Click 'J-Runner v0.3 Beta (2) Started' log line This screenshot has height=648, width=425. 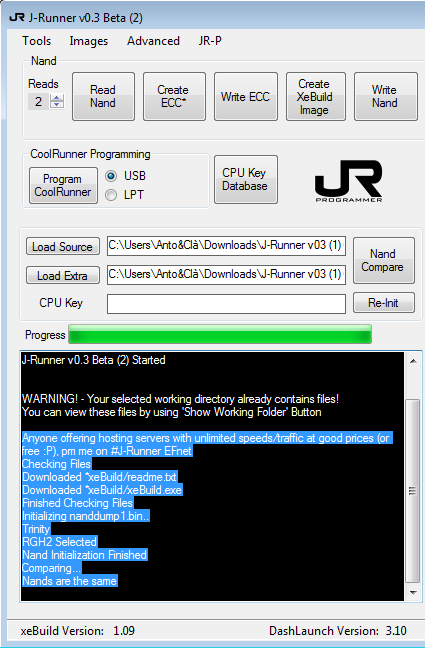[93, 360]
